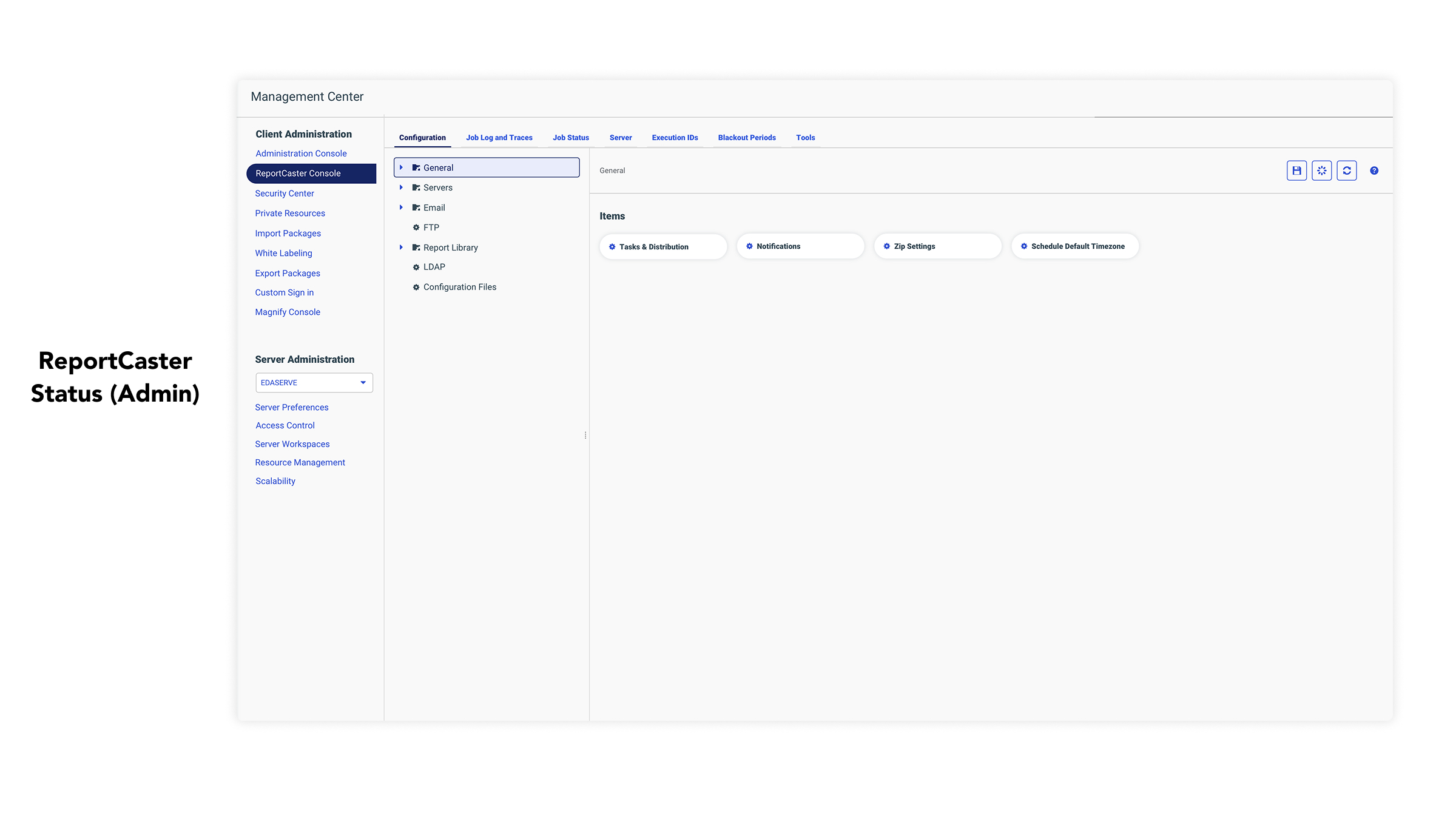Click the vertical panel splitter handle
Screen dimensions: 1456x819
click(585, 435)
